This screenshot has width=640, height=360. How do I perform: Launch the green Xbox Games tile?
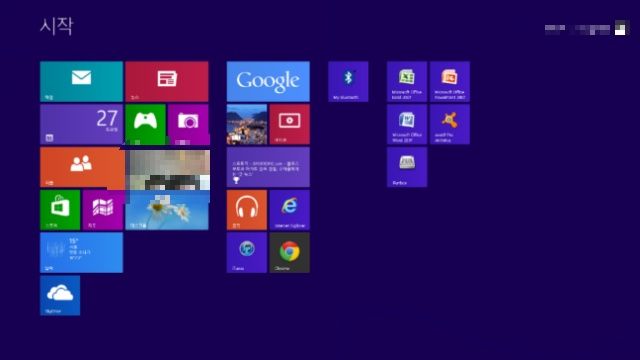[145, 124]
